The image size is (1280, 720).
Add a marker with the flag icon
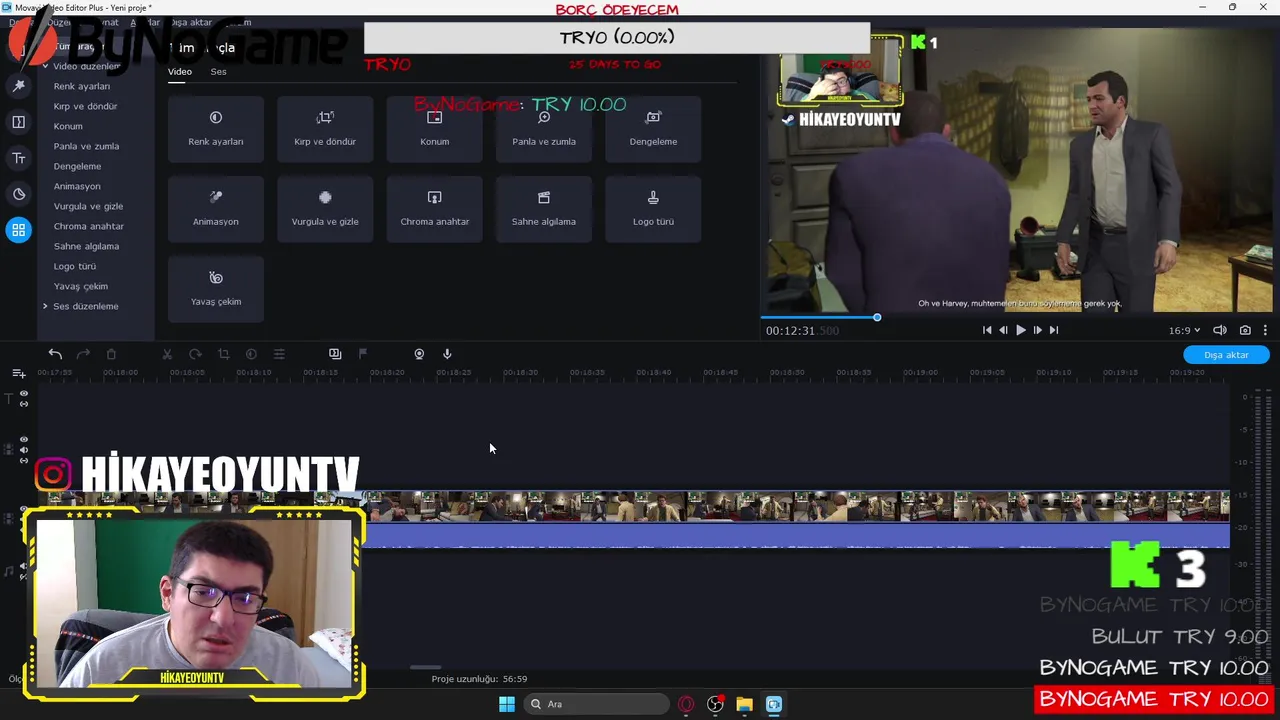(x=363, y=354)
